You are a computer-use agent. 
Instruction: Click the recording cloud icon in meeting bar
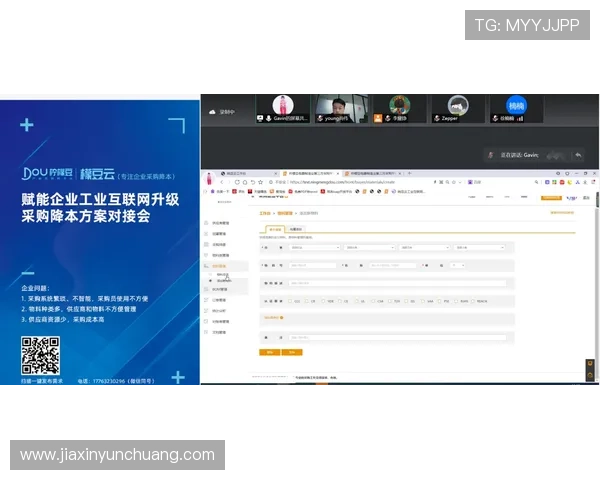[212, 112]
